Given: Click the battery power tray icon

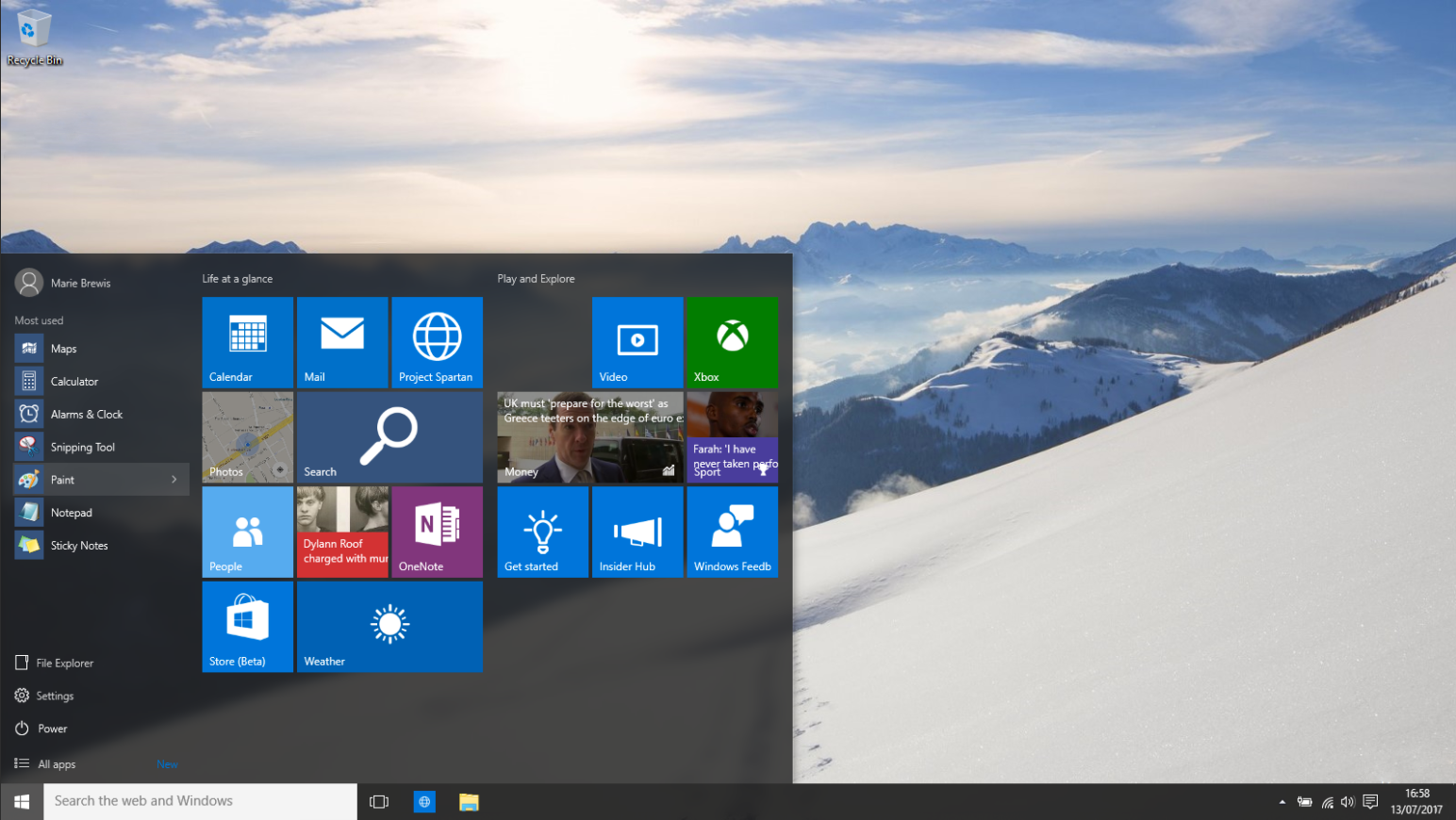Looking at the screenshot, I should [1305, 802].
